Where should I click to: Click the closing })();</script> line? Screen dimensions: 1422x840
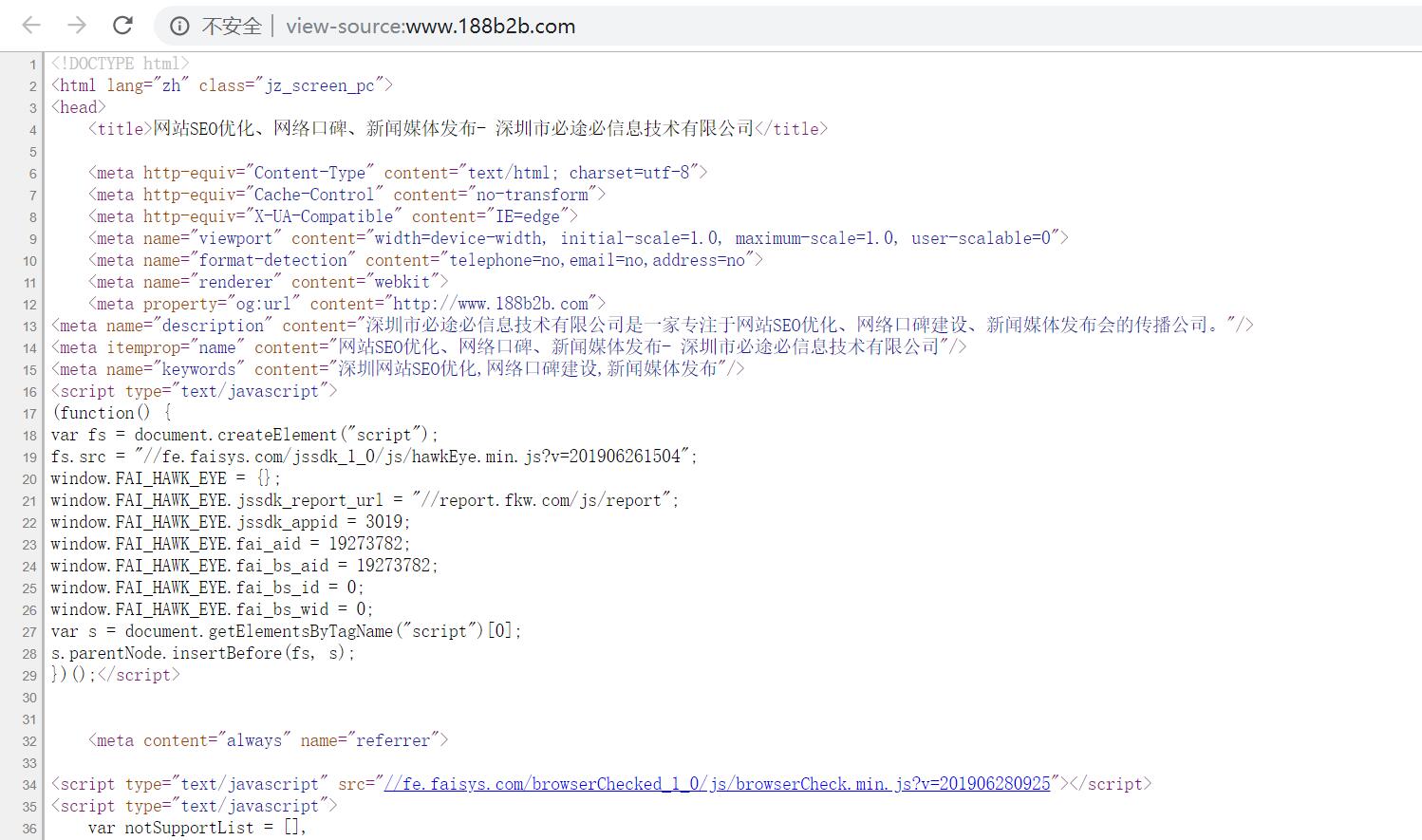click(116, 675)
